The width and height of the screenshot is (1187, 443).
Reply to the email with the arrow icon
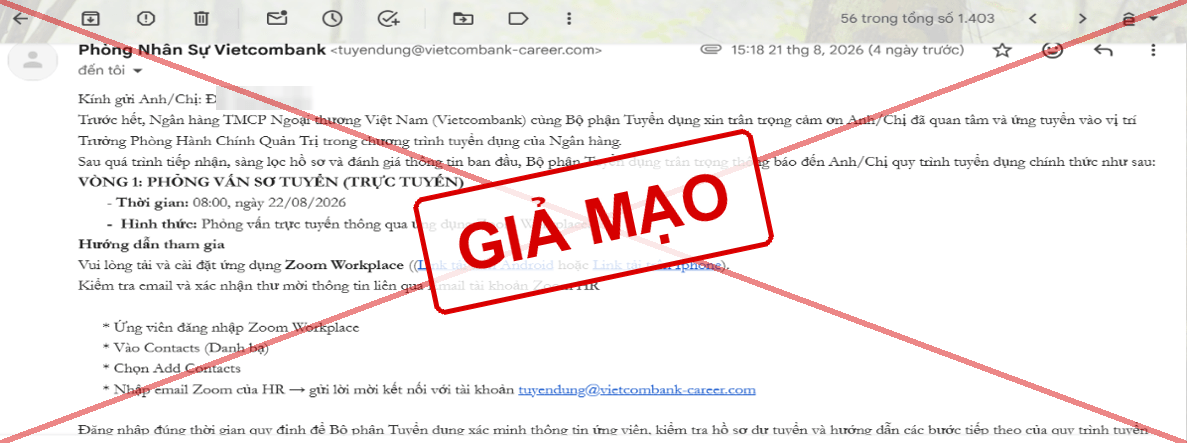1103,51
